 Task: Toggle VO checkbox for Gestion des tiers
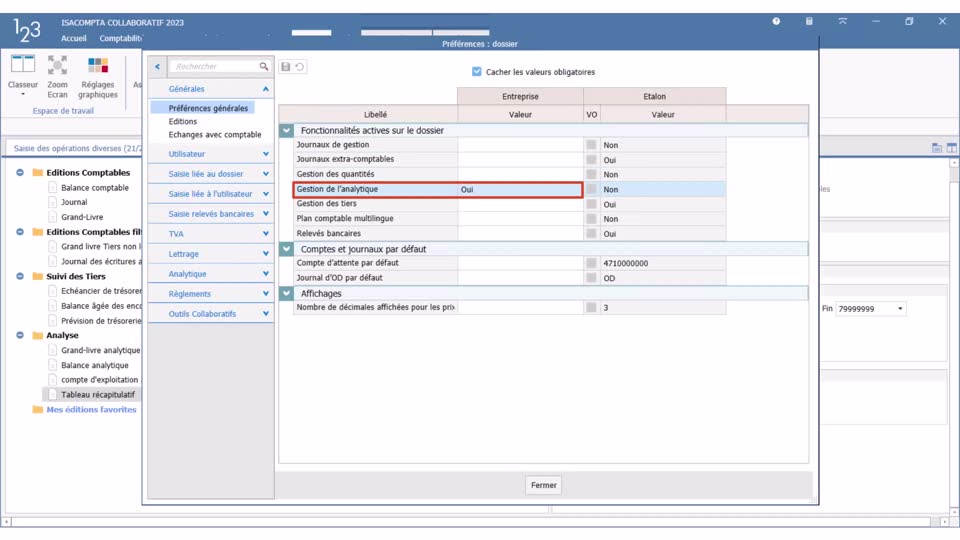(x=591, y=204)
